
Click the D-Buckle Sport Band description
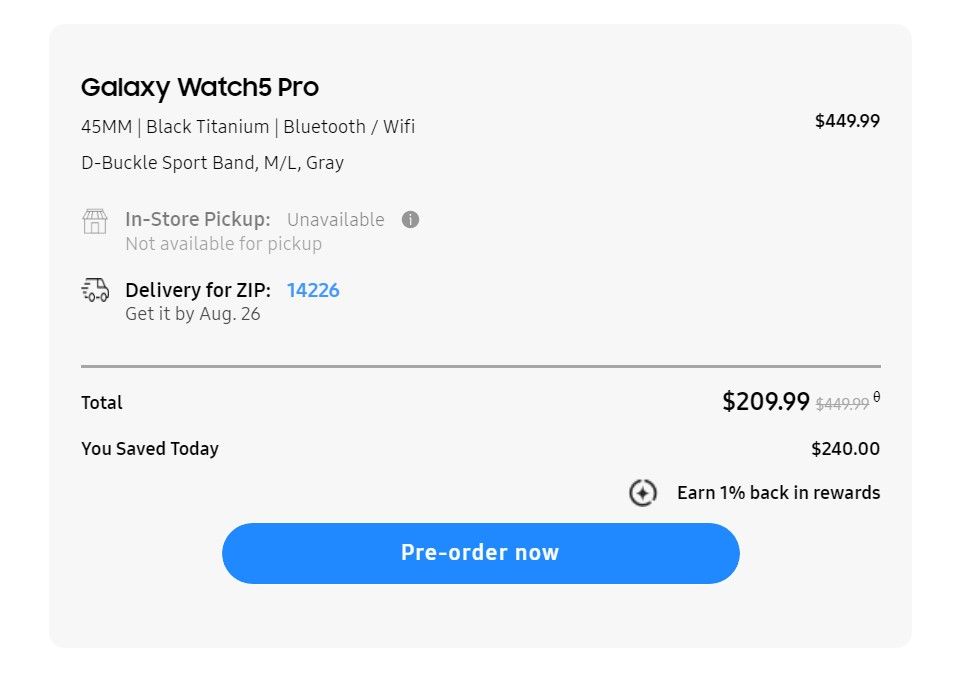pyautogui.click(x=212, y=162)
